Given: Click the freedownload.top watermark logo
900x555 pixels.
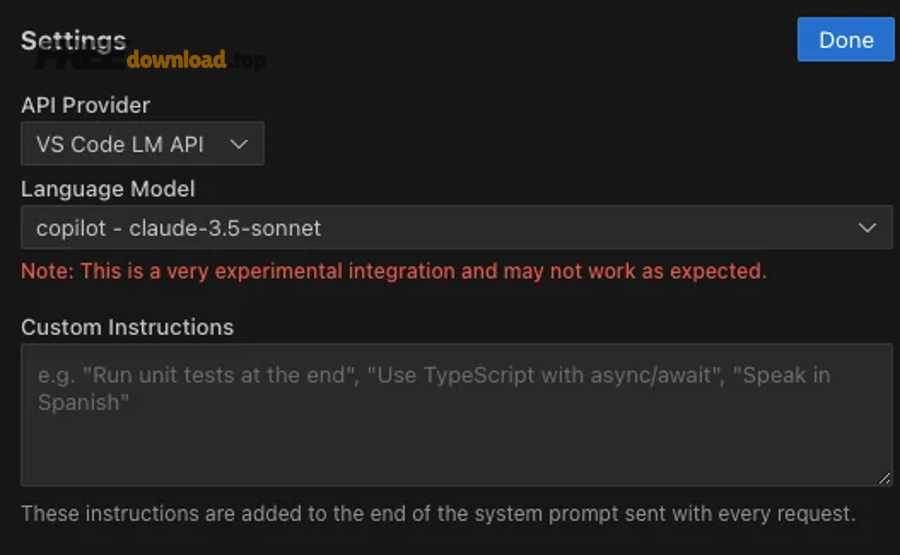Looking at the screenshot, I should click(x=151, y=60).
